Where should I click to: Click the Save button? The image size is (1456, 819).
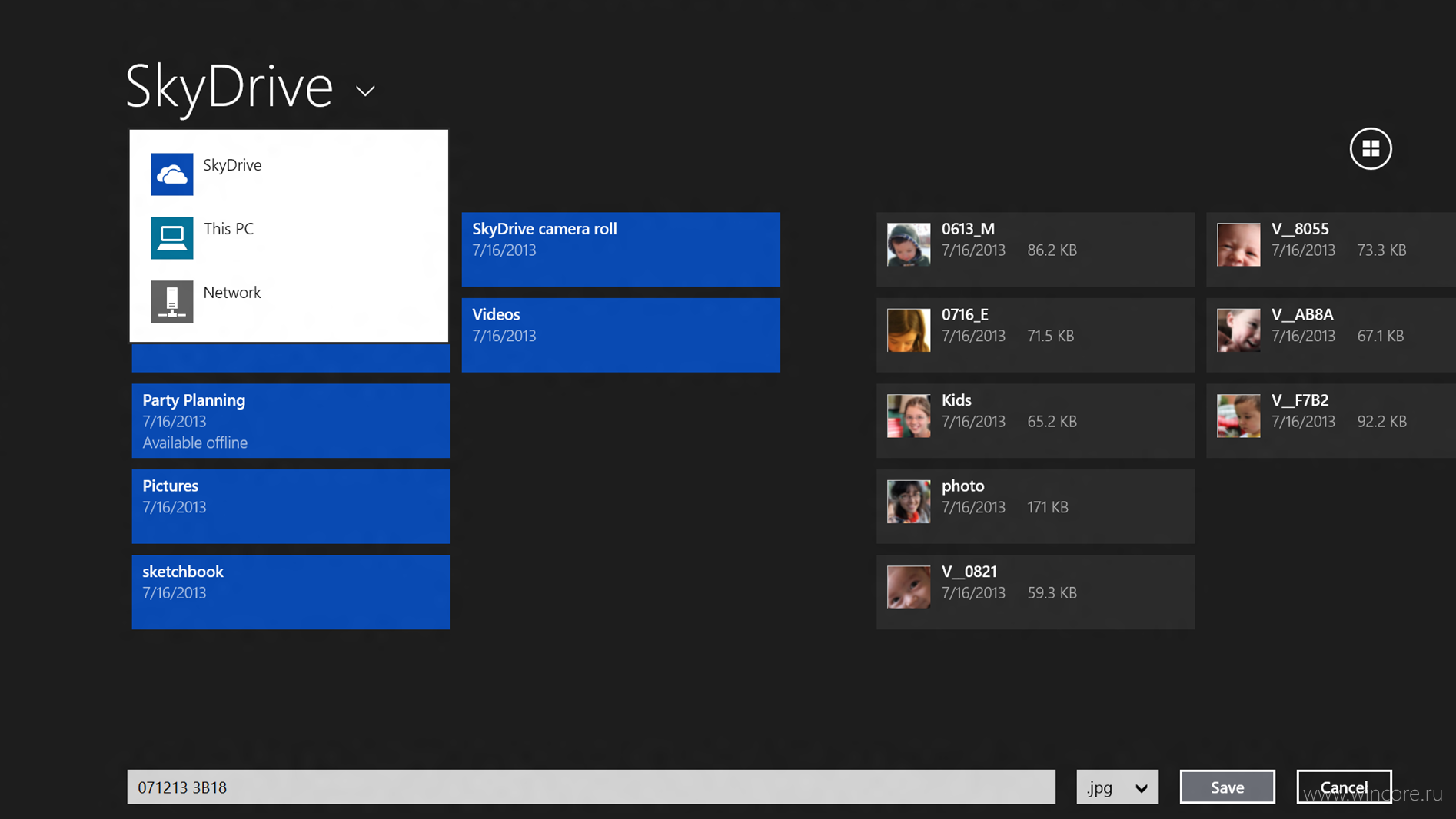tap(1227, 787)
